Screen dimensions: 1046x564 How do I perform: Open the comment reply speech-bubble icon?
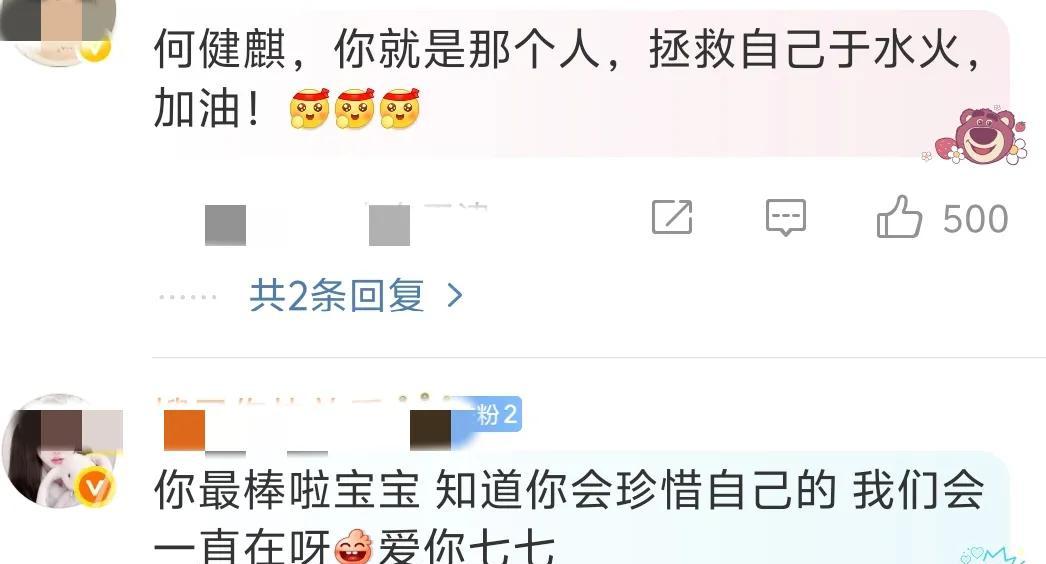coord(786,217)
